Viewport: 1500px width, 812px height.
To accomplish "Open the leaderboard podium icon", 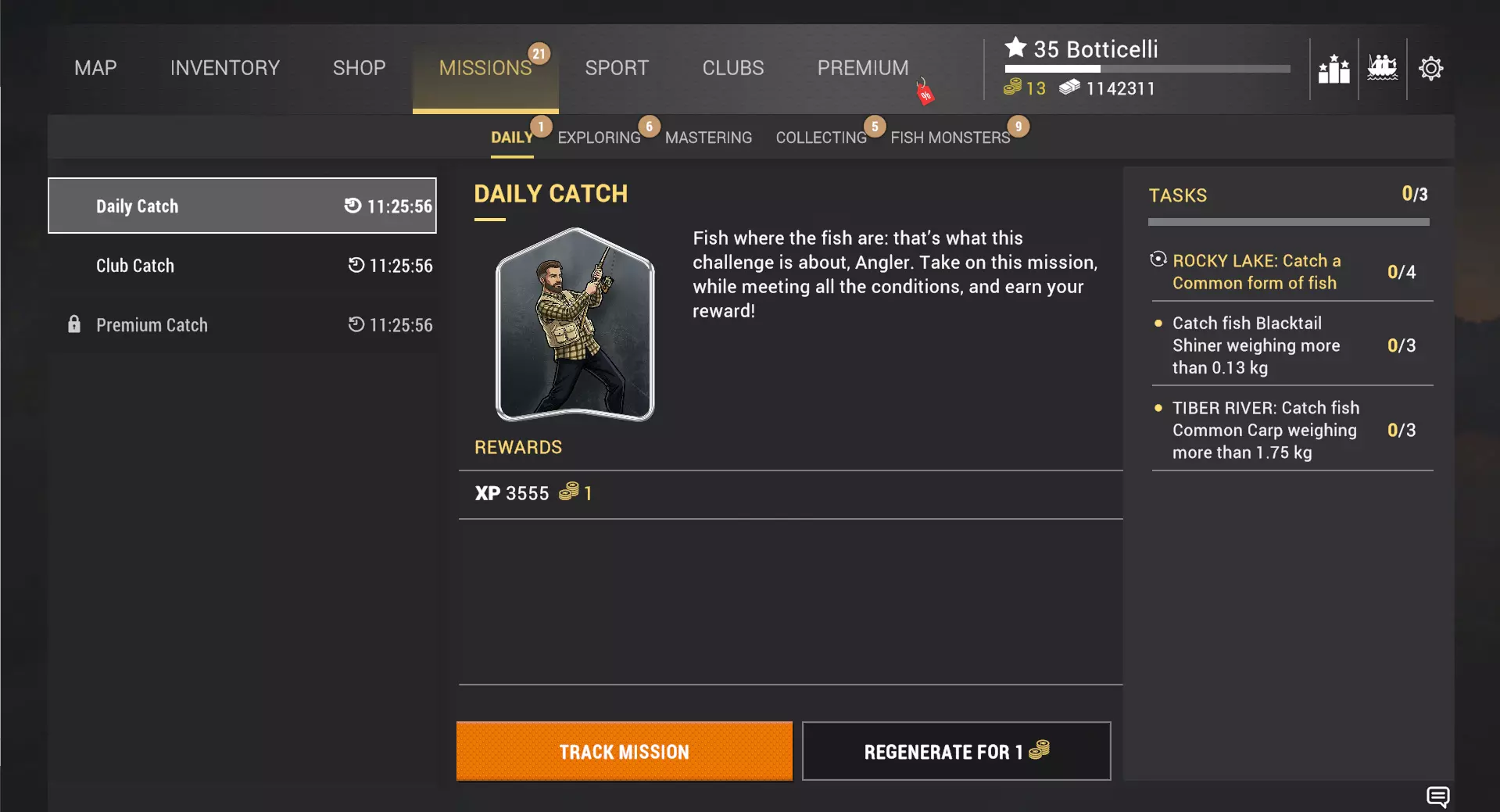I will (x=1334, y=69).
